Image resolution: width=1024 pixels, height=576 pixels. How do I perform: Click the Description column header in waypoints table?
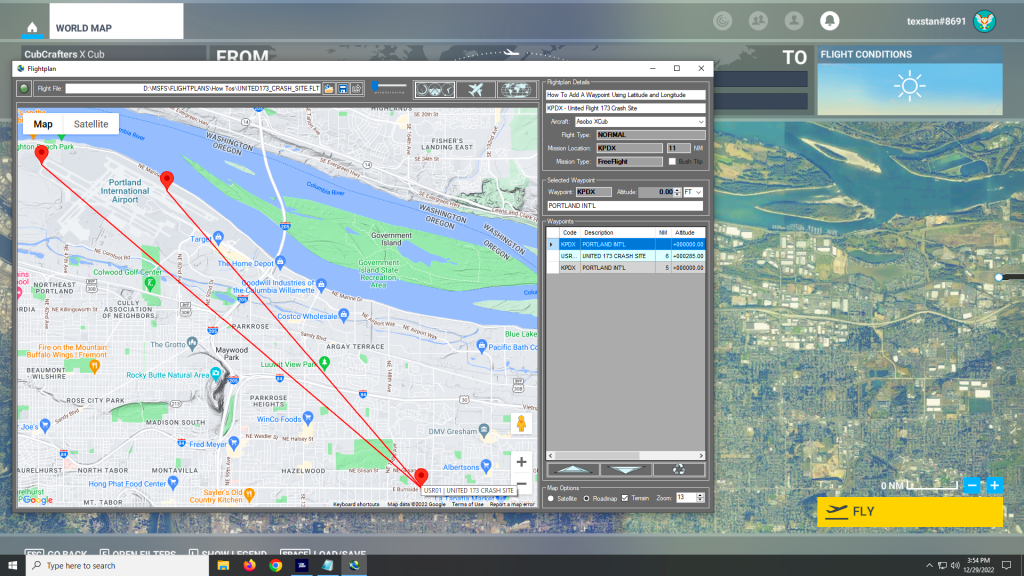coord(617,232)
